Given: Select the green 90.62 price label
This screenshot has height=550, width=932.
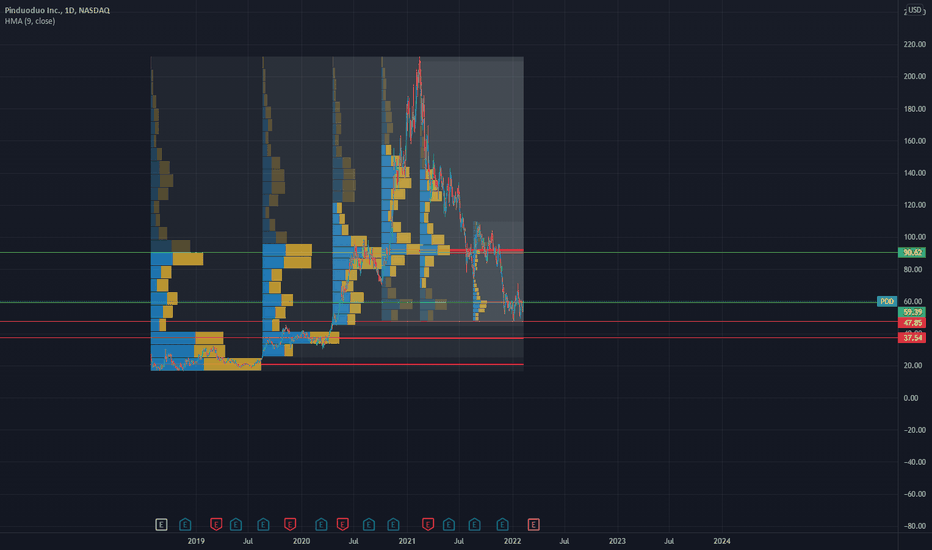Looking at the screenshot, I should (912, 253).
